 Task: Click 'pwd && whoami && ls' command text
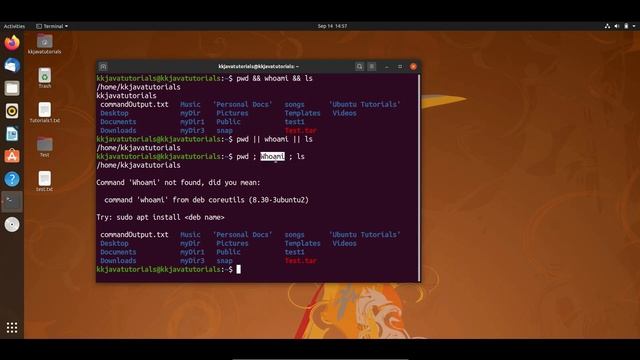click(274, 78)
